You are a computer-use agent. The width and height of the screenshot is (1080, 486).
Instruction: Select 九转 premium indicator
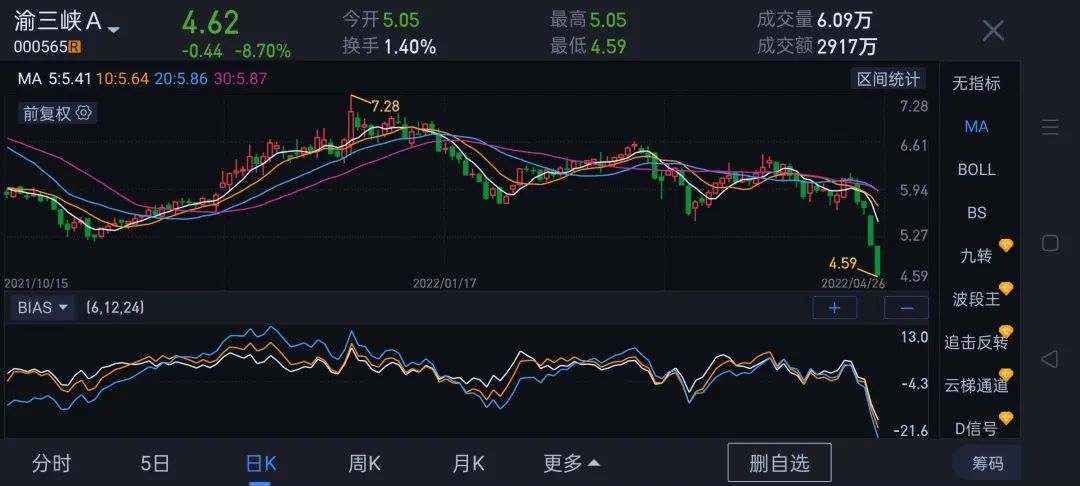click(976, 256)
